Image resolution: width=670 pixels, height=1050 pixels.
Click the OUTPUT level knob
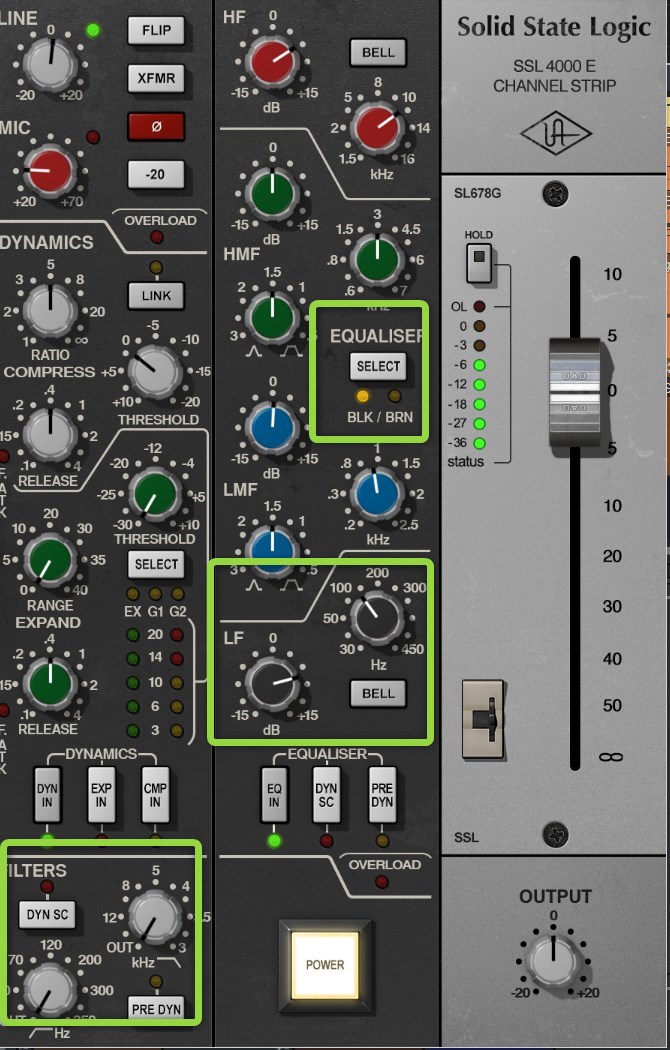pyautogui.click(x=554, y=962)
